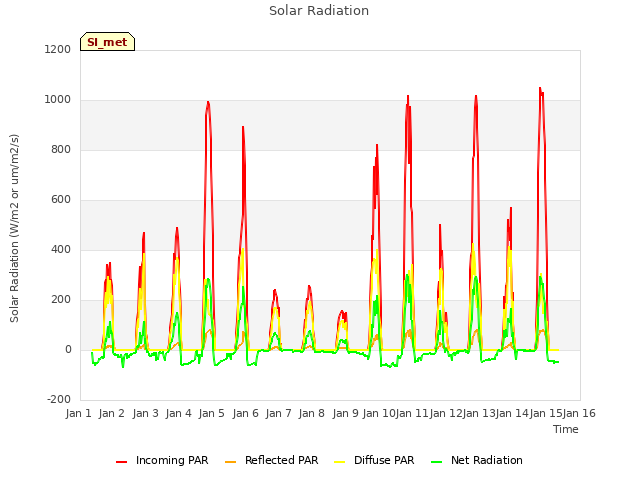Click the 400 y-axis tick label

pyautogui.click(x=61, y=249)
